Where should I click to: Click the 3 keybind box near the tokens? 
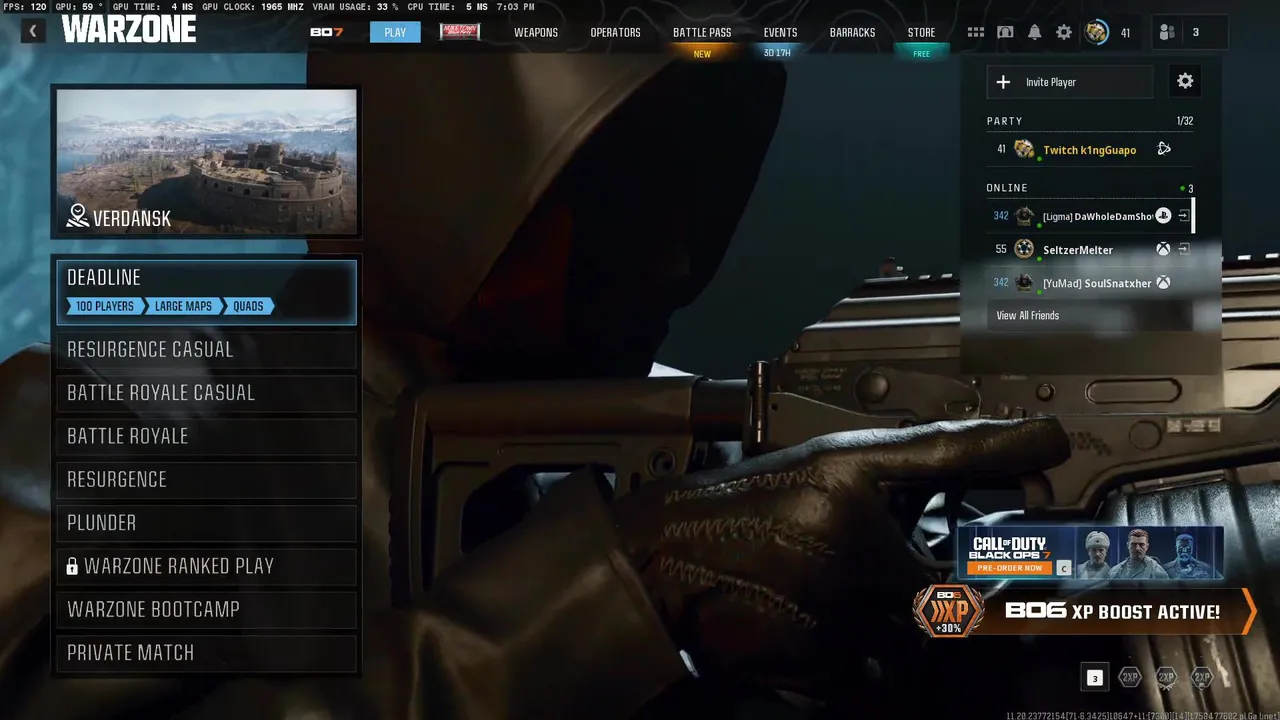pos(1094,678)
